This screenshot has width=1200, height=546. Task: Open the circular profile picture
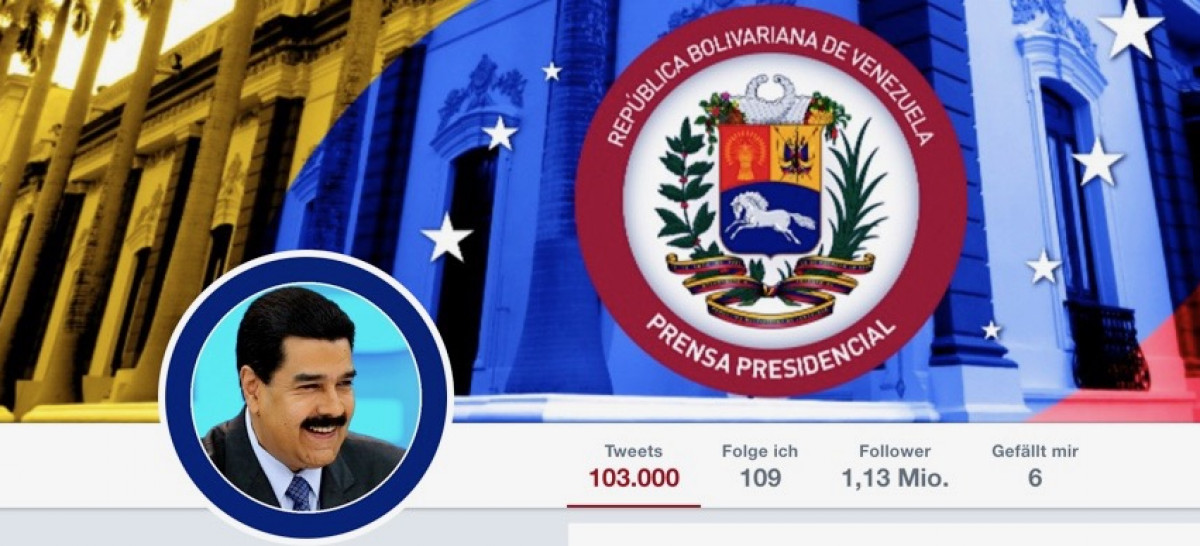pyautogui.click(x=305, y=396)
